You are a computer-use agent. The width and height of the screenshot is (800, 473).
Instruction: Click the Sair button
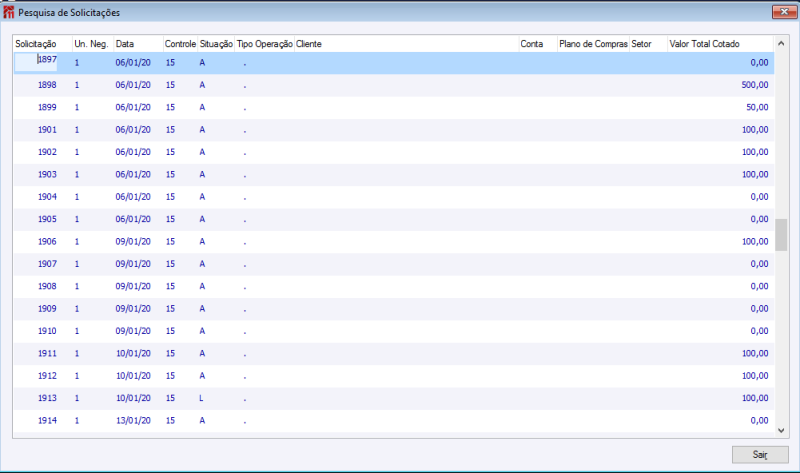point(760,454)
